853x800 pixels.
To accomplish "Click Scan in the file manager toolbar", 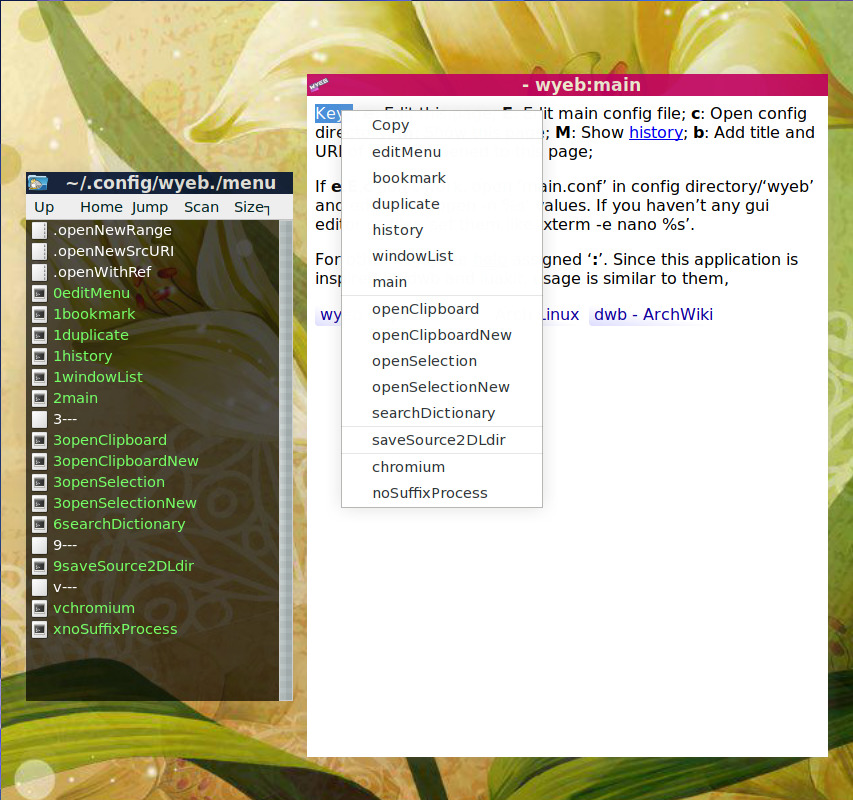I will pyautogui.click(x=201, y=207).
